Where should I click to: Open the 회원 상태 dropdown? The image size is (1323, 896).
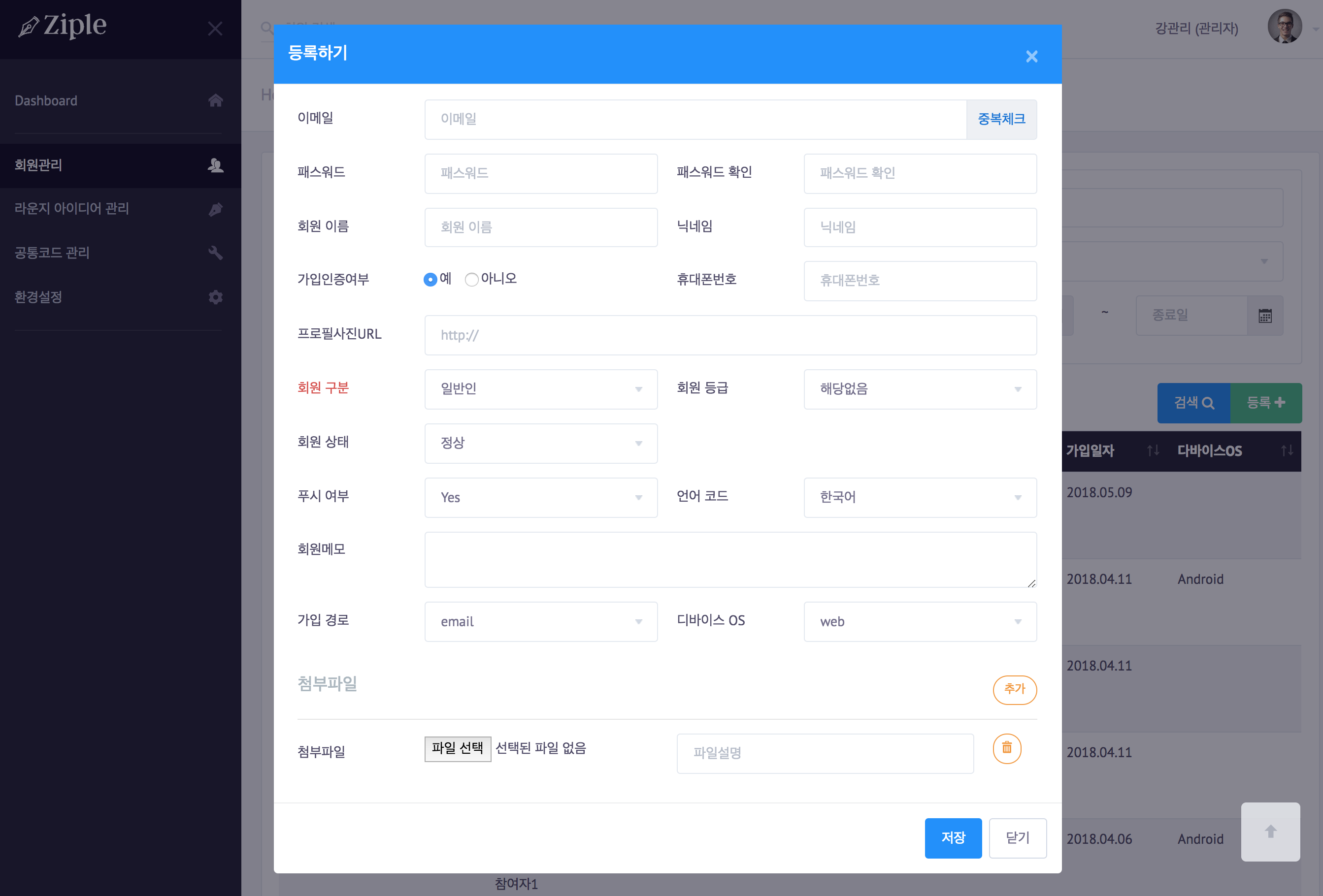(x=541, y=443)
